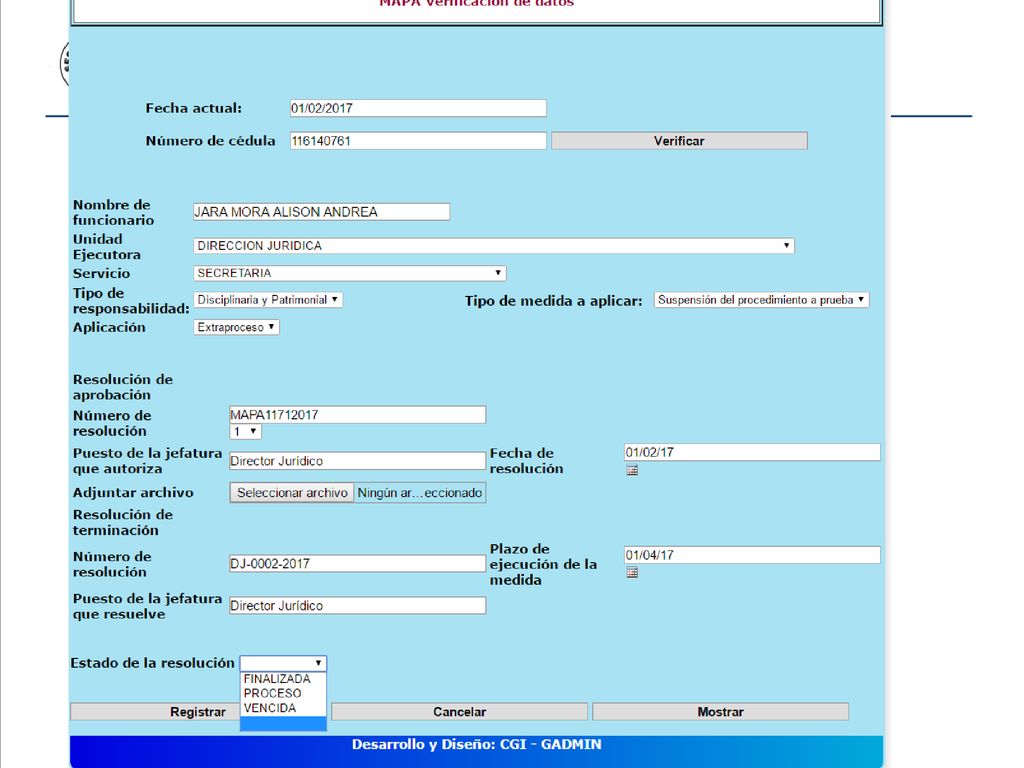
Task: Open the Unidad Ejecutora dropdown
Action: pyautogui.click(x=494, y=246)
